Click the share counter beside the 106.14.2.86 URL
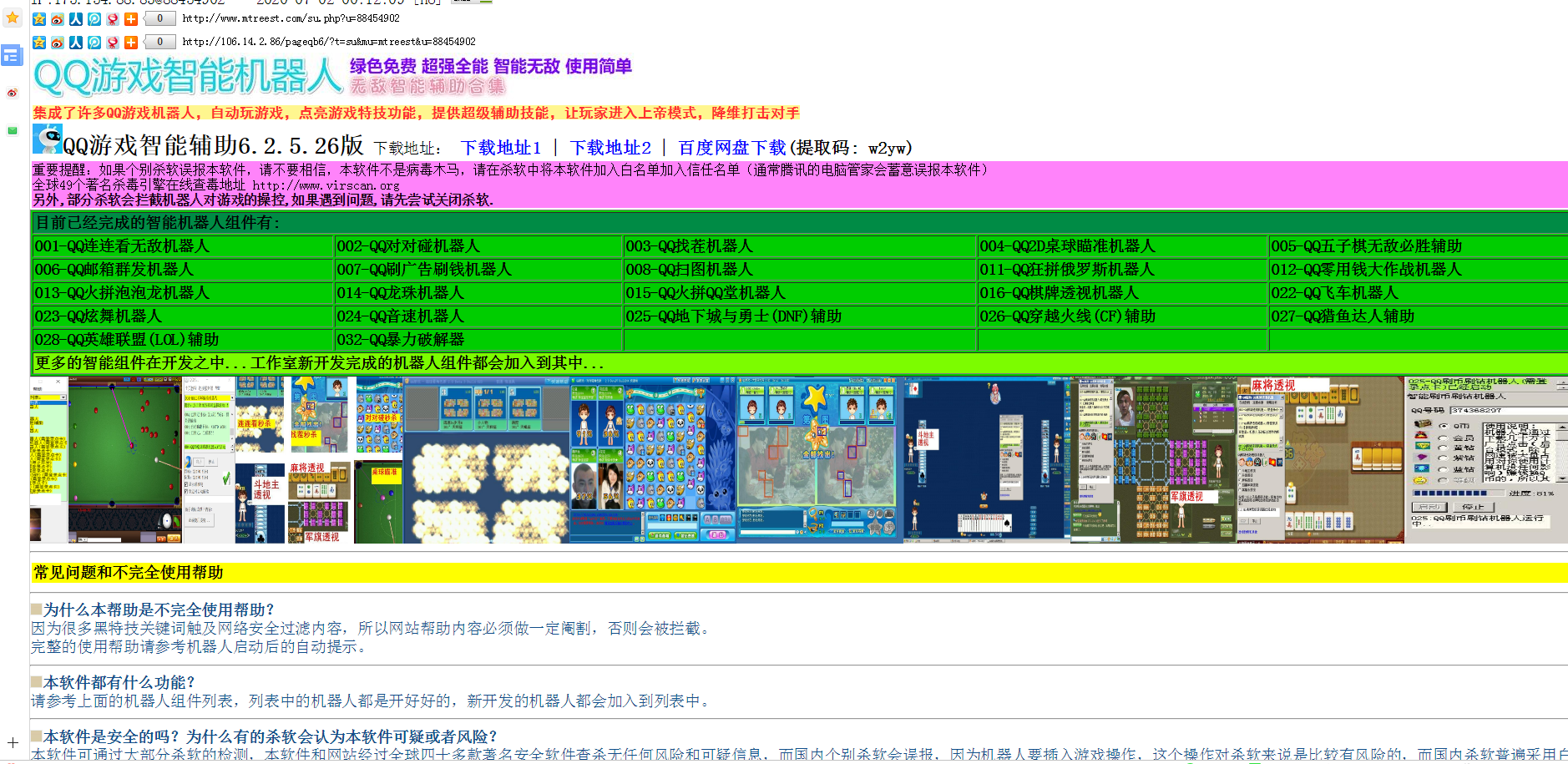 pos(159,42)
